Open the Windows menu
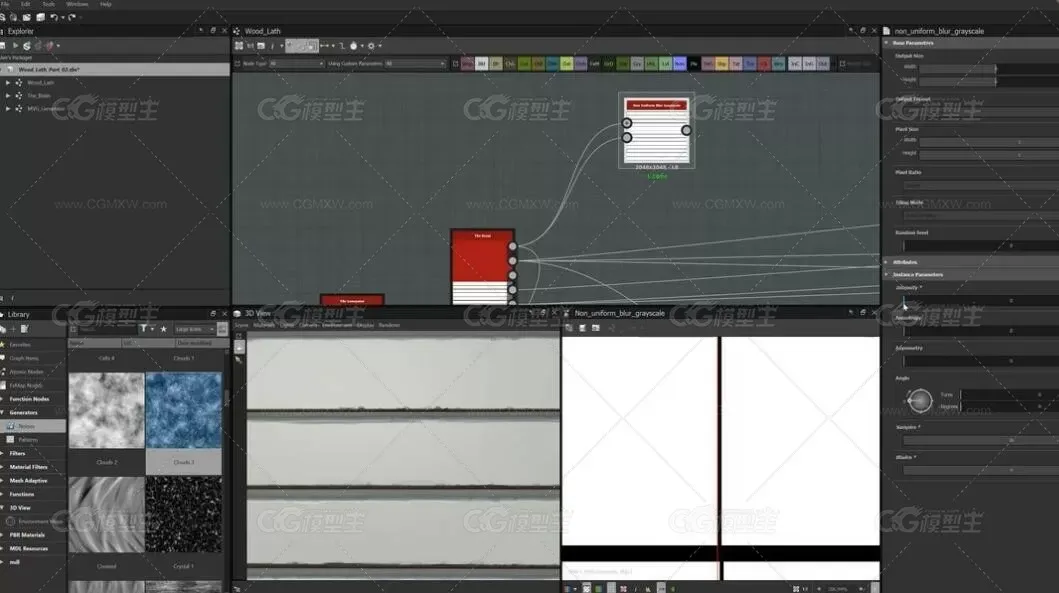This screenshot has width=1059, height=593. [x=77, y=4]
